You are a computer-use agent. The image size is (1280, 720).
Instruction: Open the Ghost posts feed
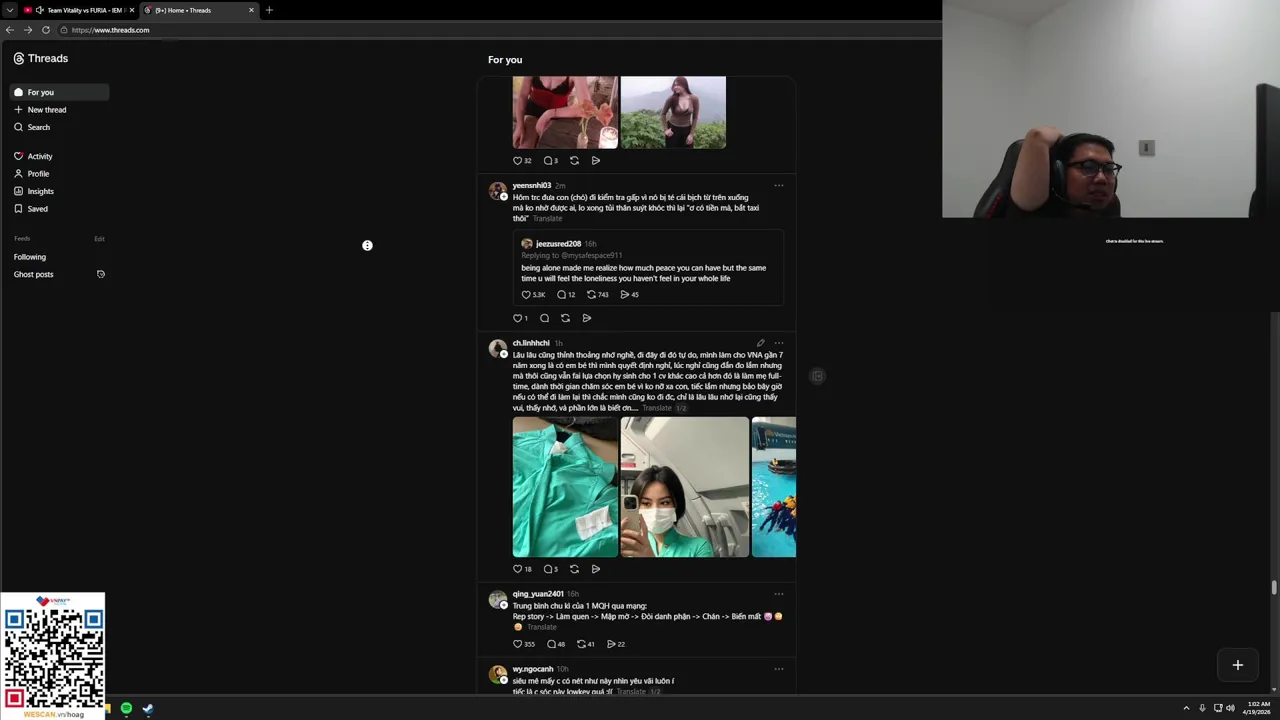(34, 274)
